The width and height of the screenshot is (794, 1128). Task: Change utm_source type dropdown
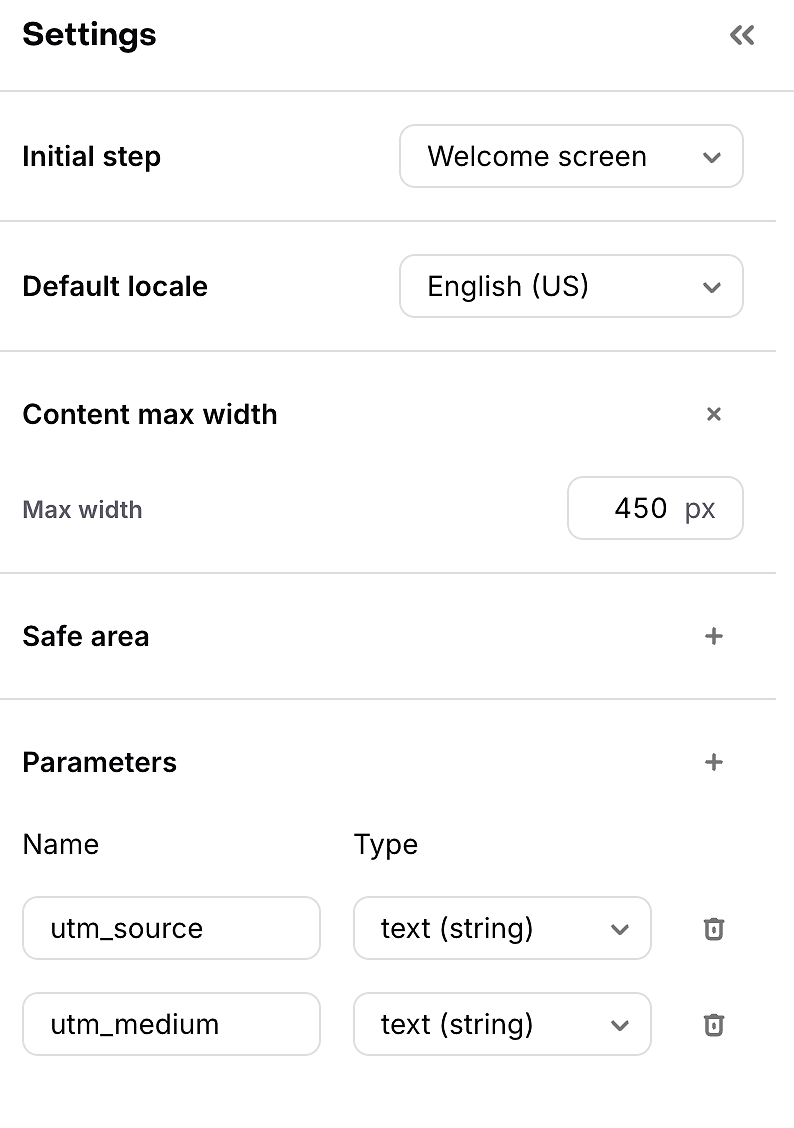click(502, 928)
